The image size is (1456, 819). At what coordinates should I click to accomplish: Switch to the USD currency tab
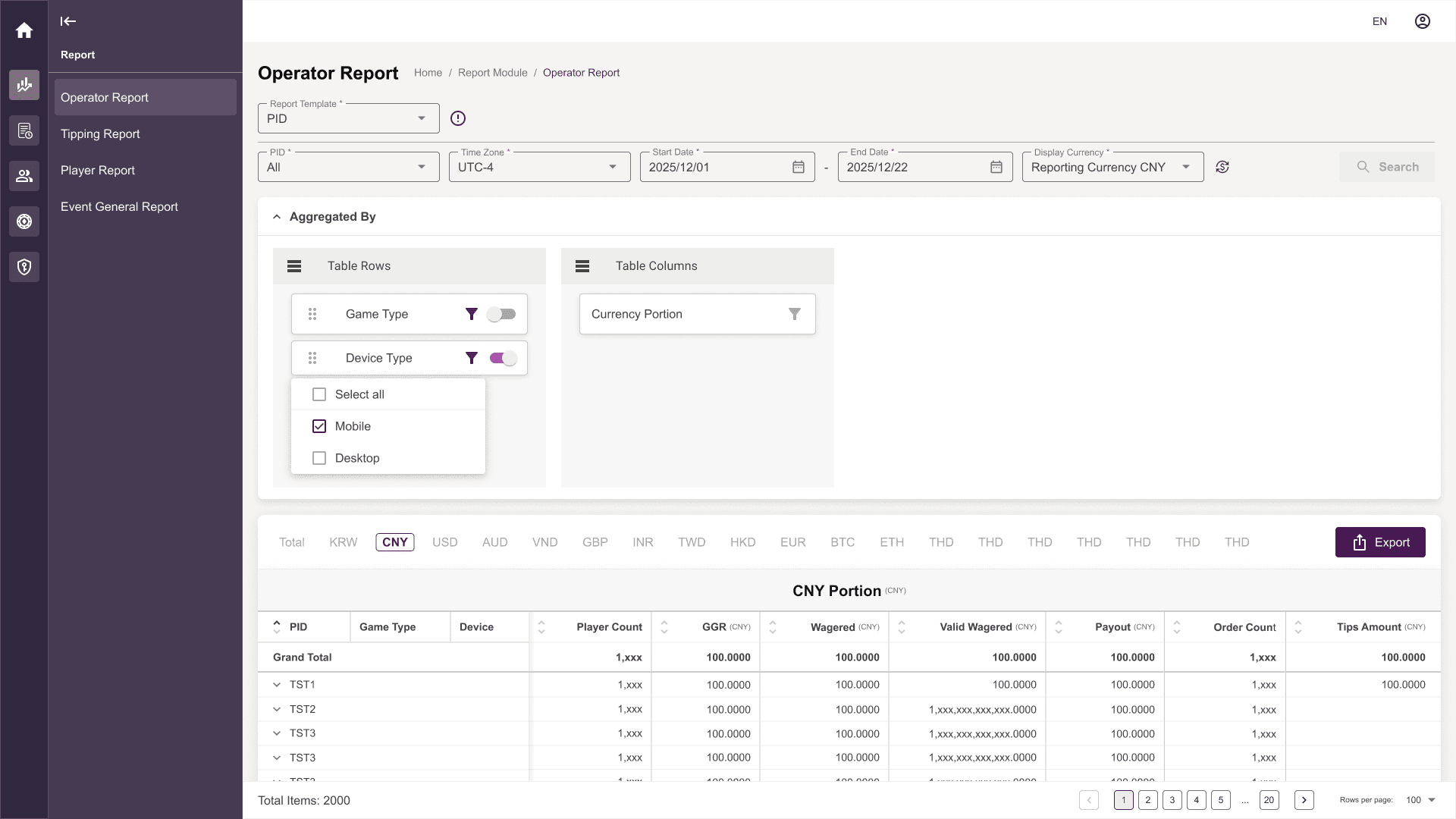tap(445, 542)
